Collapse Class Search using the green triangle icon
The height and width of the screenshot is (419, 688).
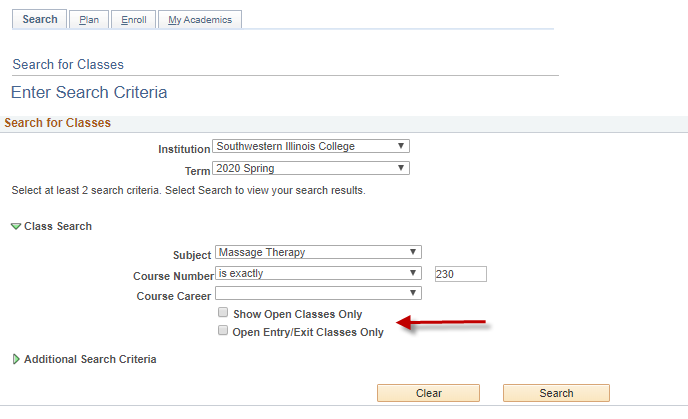(16, 227)
